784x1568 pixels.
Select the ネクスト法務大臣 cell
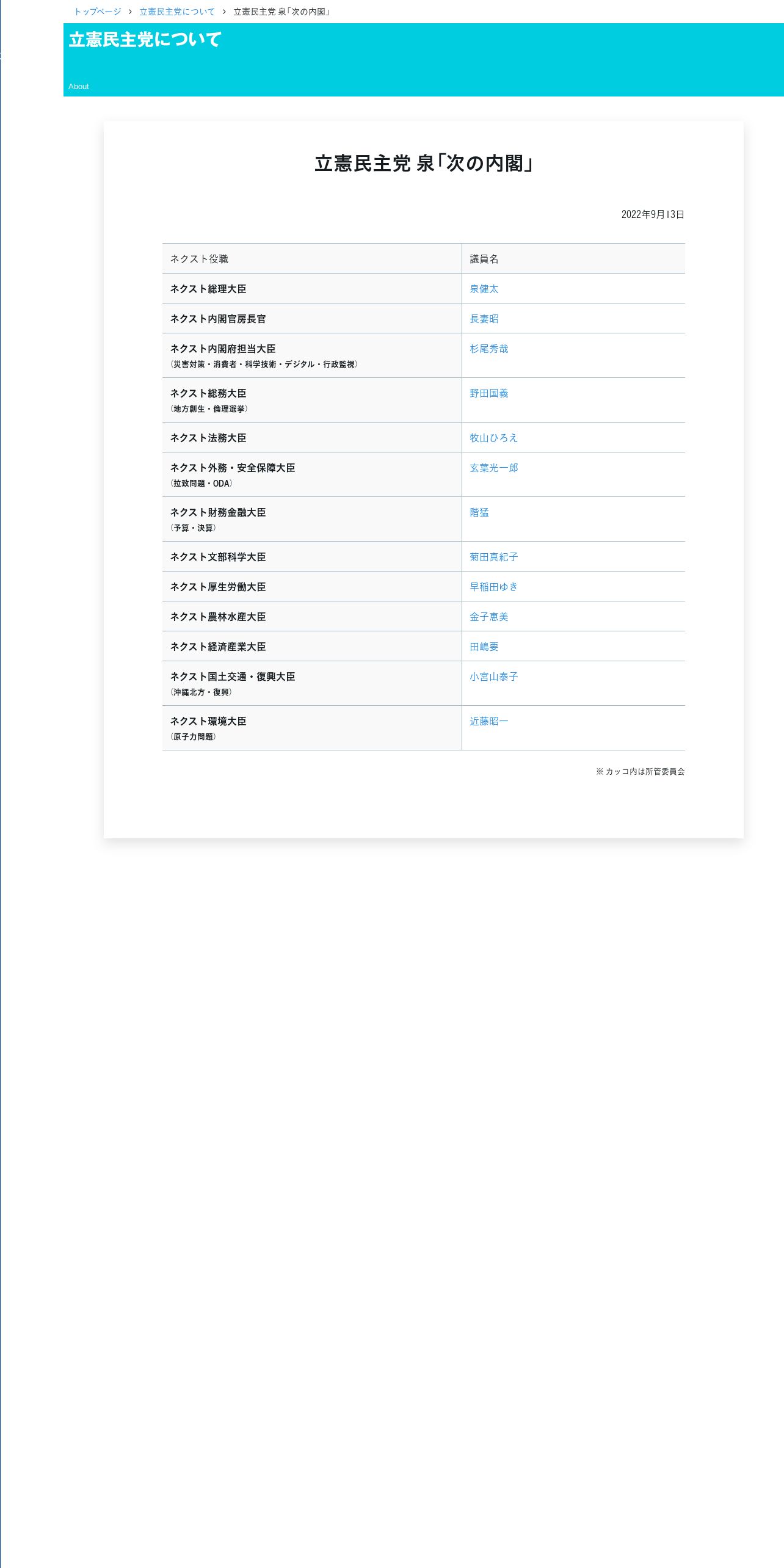point(312,437)
